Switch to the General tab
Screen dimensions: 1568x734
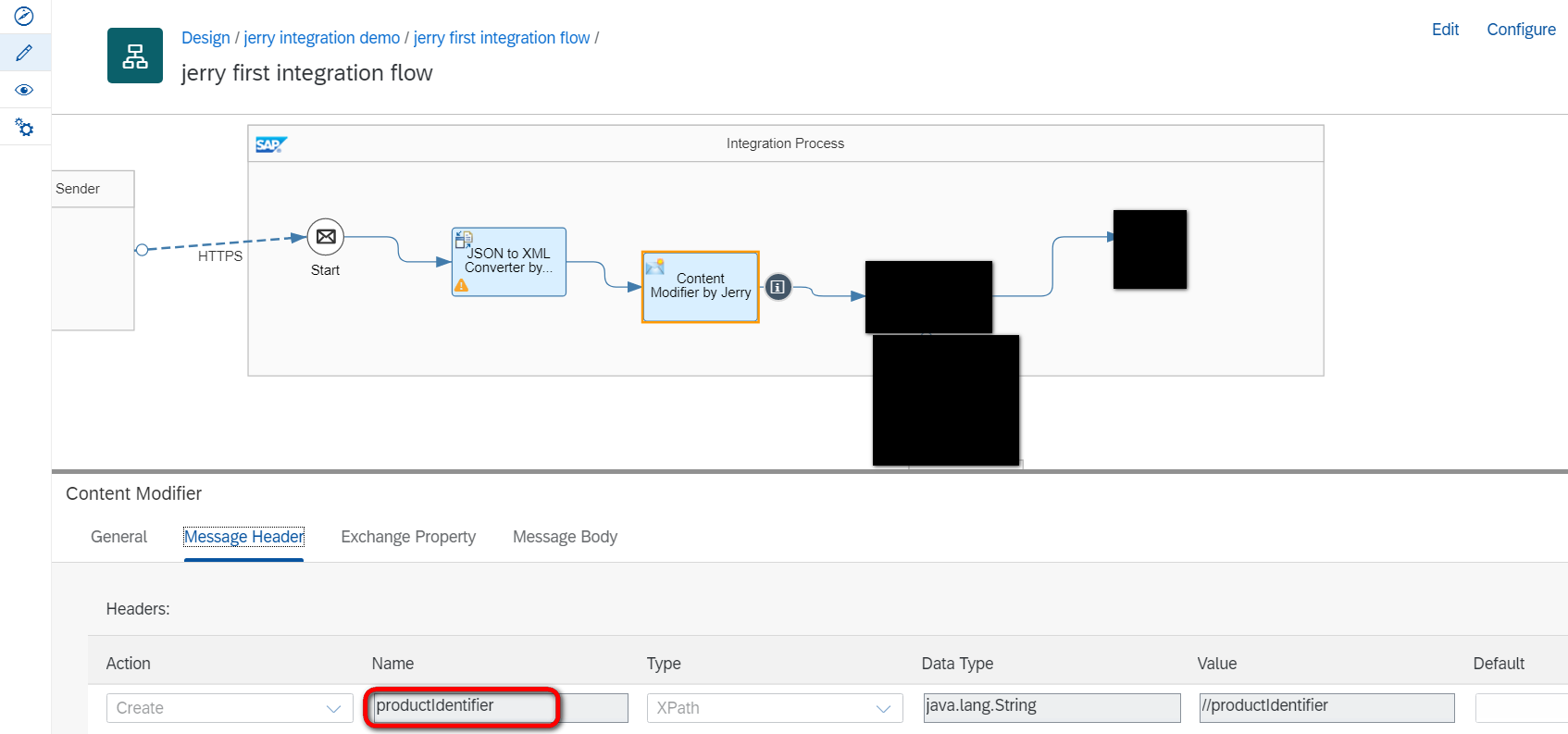click(x=118, y=537)
